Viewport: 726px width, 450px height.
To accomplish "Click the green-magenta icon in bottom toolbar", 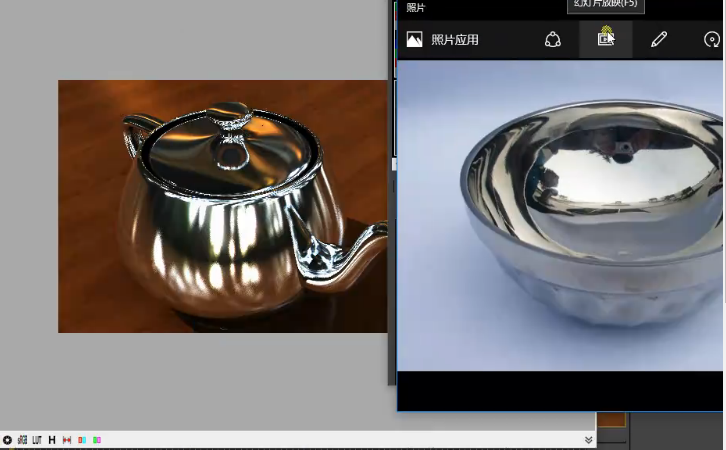I will (x=97, y=440).
